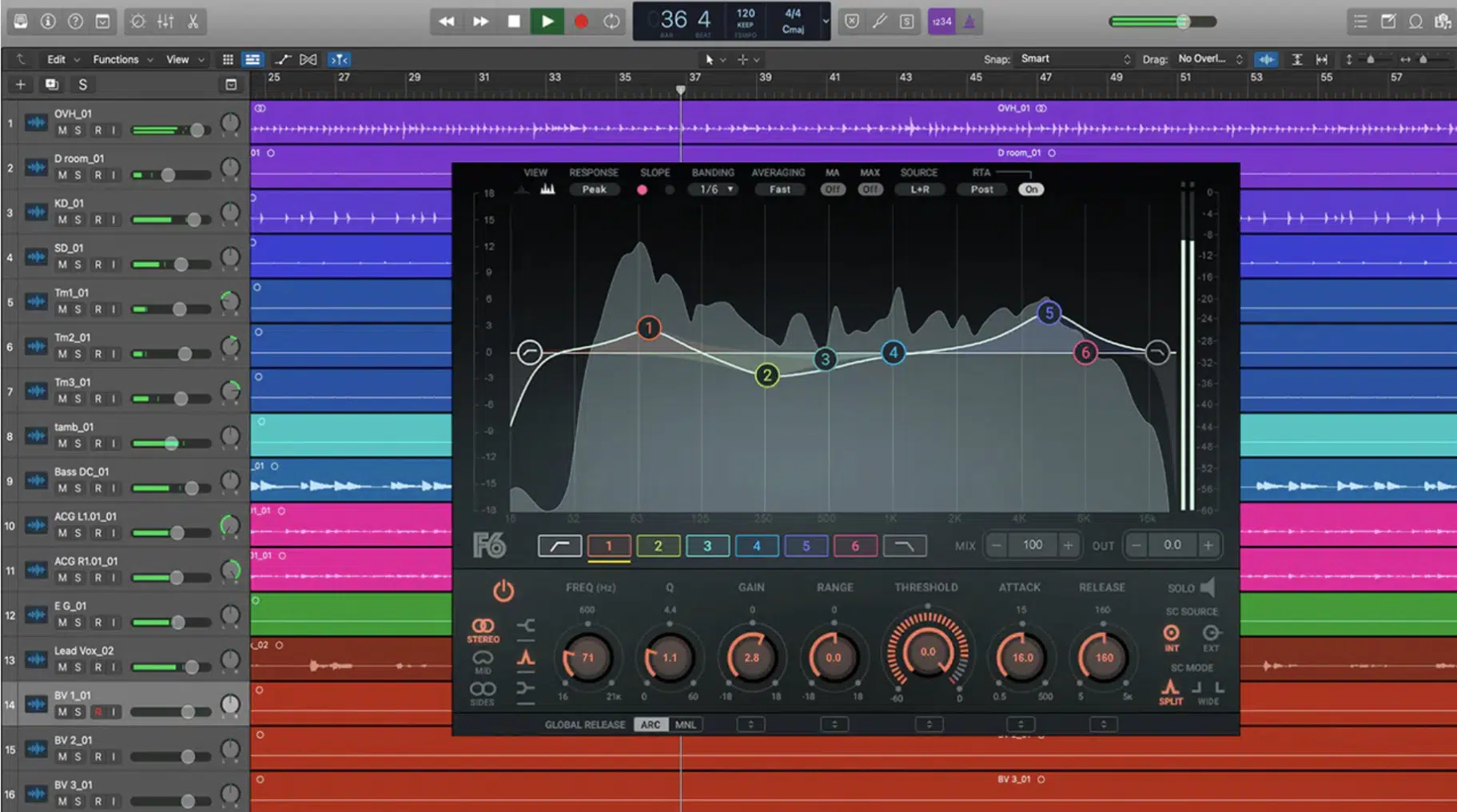This screenshot has width=1457, height=812.
Task: Toggle the global Solo S button
Action: click(82, 84)
